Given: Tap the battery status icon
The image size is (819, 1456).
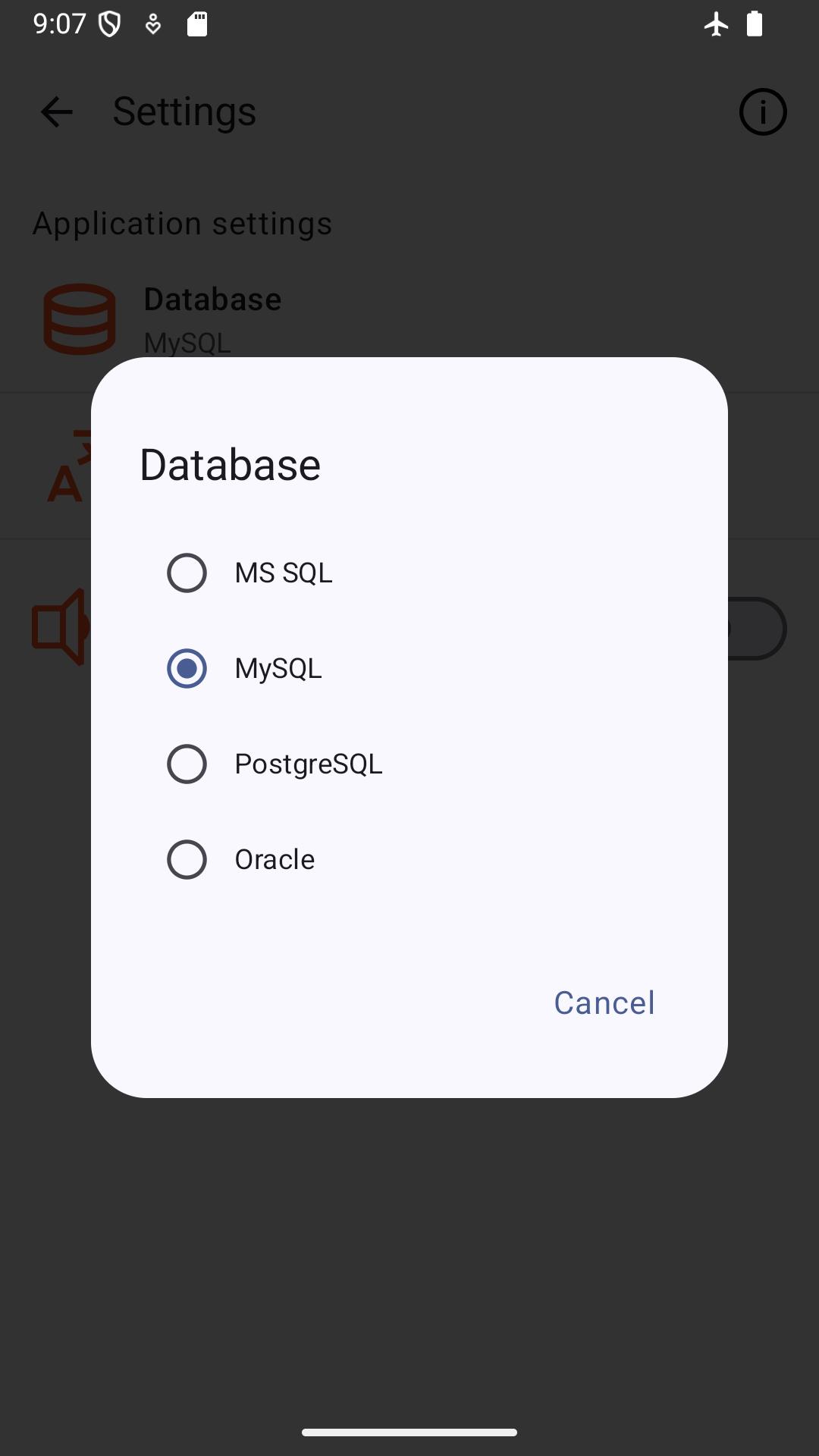Looking at the screenshot, I should click(754, 24).
